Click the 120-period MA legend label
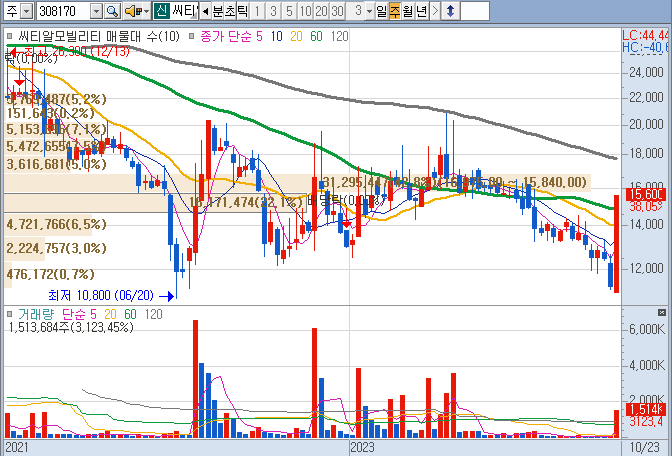Viewport: 672px width, 456px height. (x=339, y=36)
